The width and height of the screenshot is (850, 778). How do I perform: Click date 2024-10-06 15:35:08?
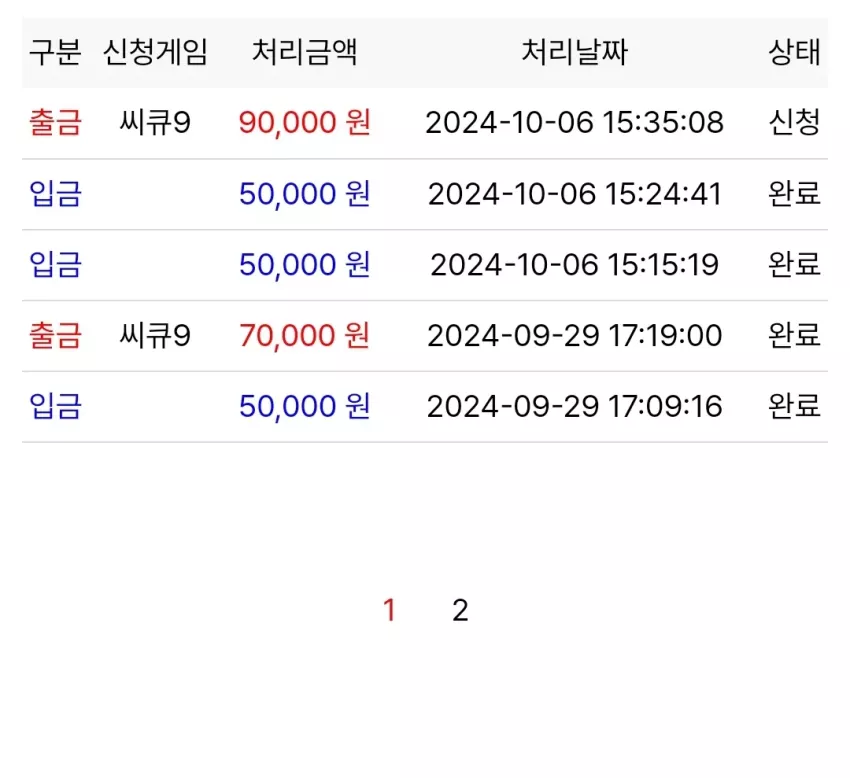[574, 123]
